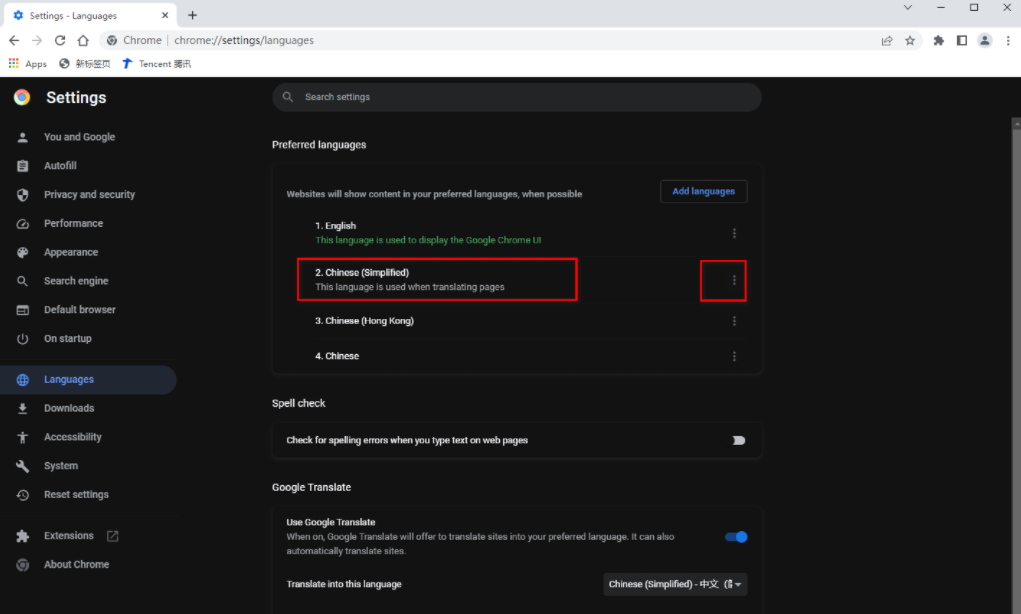Click the browser forward arrow
This screenshot has width=1021, height=614.
click(37, 40)
